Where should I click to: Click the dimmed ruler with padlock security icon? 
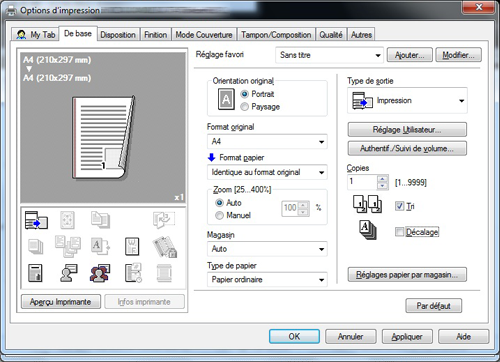pos(165,247)
